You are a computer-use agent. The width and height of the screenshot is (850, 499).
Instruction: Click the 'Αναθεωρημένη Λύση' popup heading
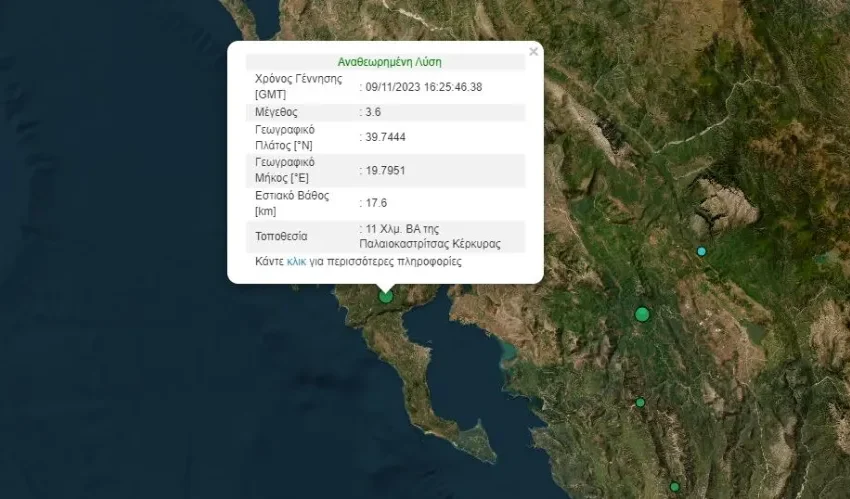click(x=389, y=62)
